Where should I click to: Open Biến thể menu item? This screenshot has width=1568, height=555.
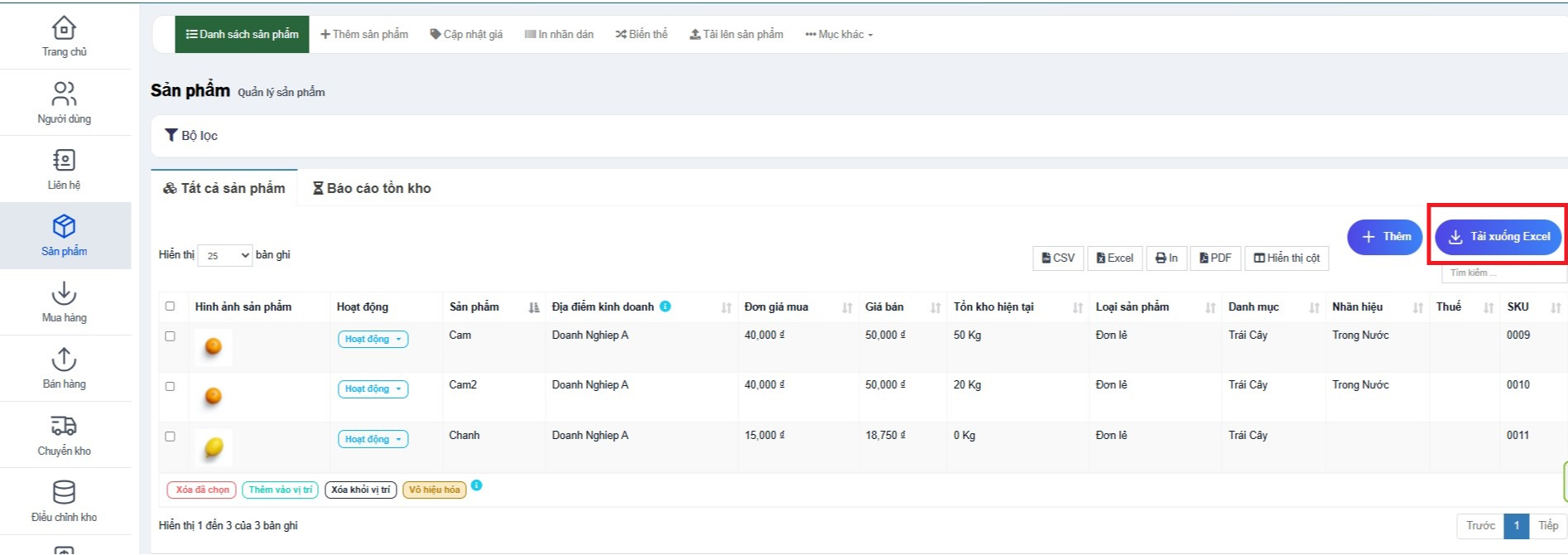point(641,34)
